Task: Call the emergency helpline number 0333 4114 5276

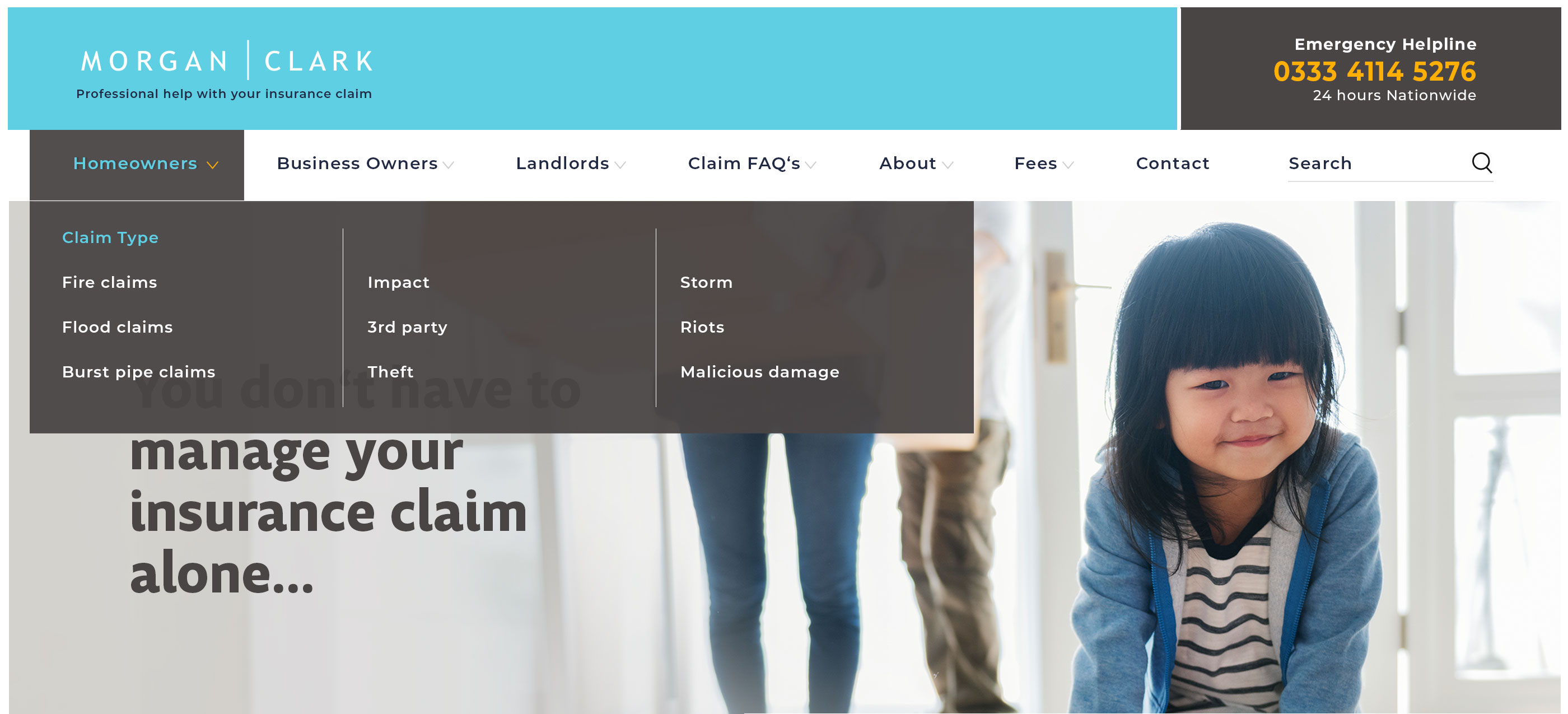Action: [x=1374, y=71]
